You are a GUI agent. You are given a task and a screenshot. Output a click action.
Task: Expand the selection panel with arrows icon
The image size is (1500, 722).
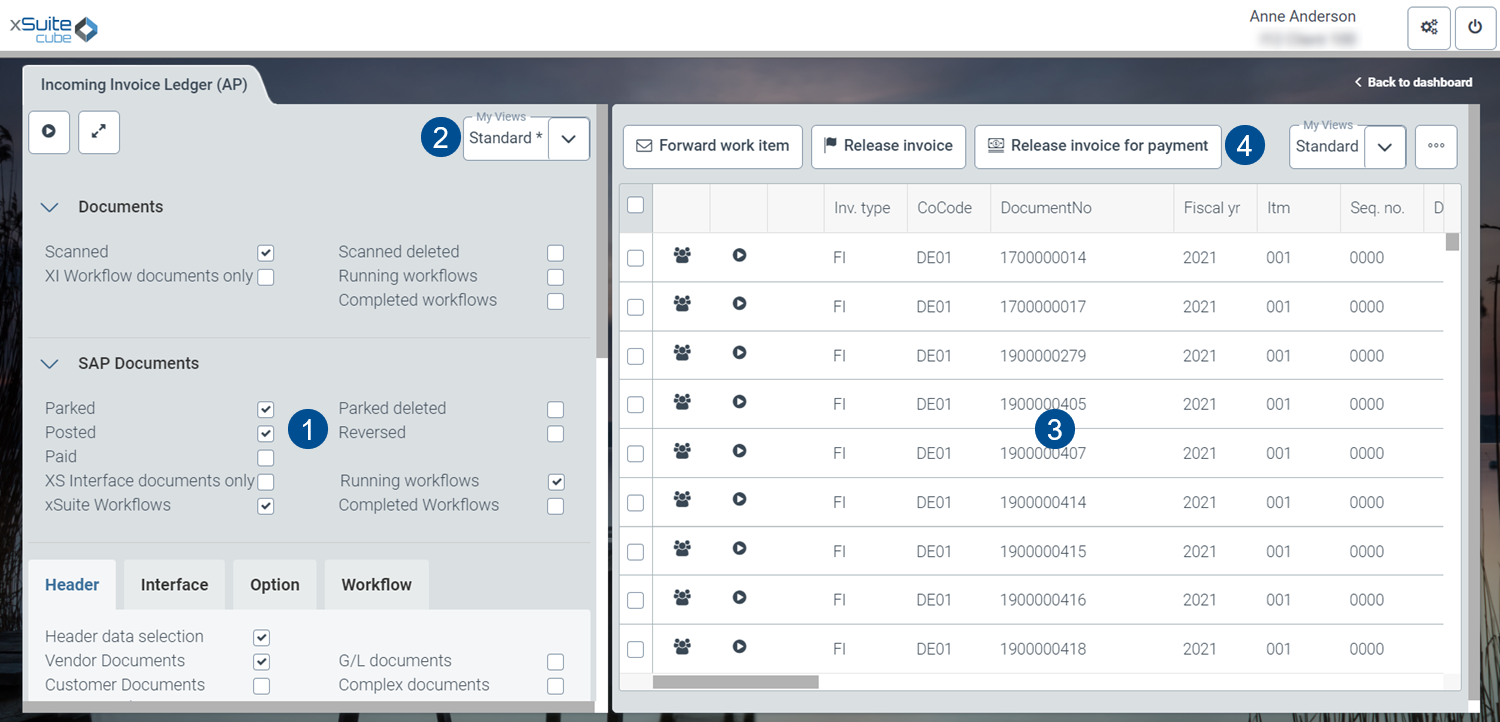pos(99,132)
